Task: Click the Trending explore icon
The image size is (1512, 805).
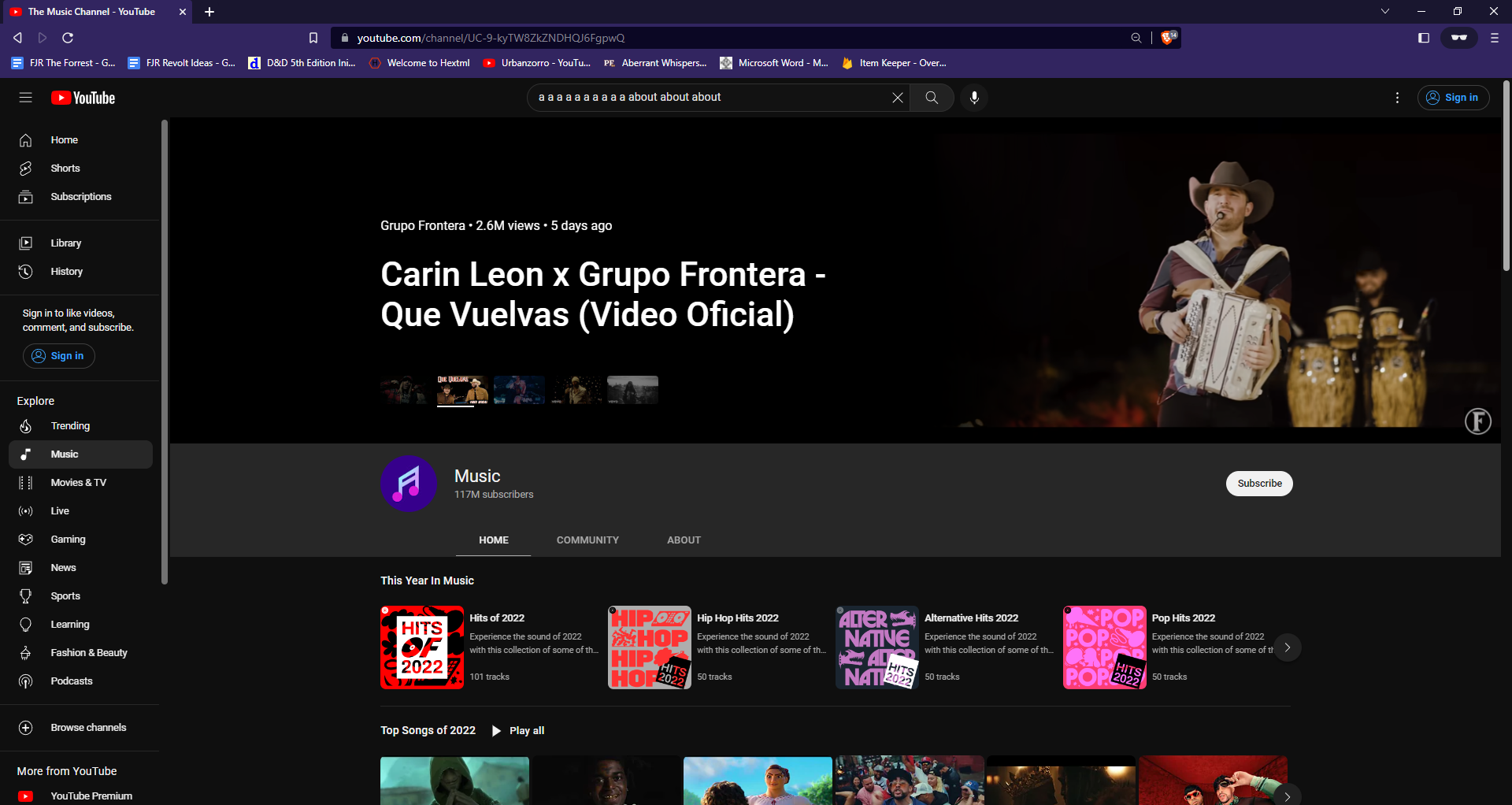Action: pos(26,425)
